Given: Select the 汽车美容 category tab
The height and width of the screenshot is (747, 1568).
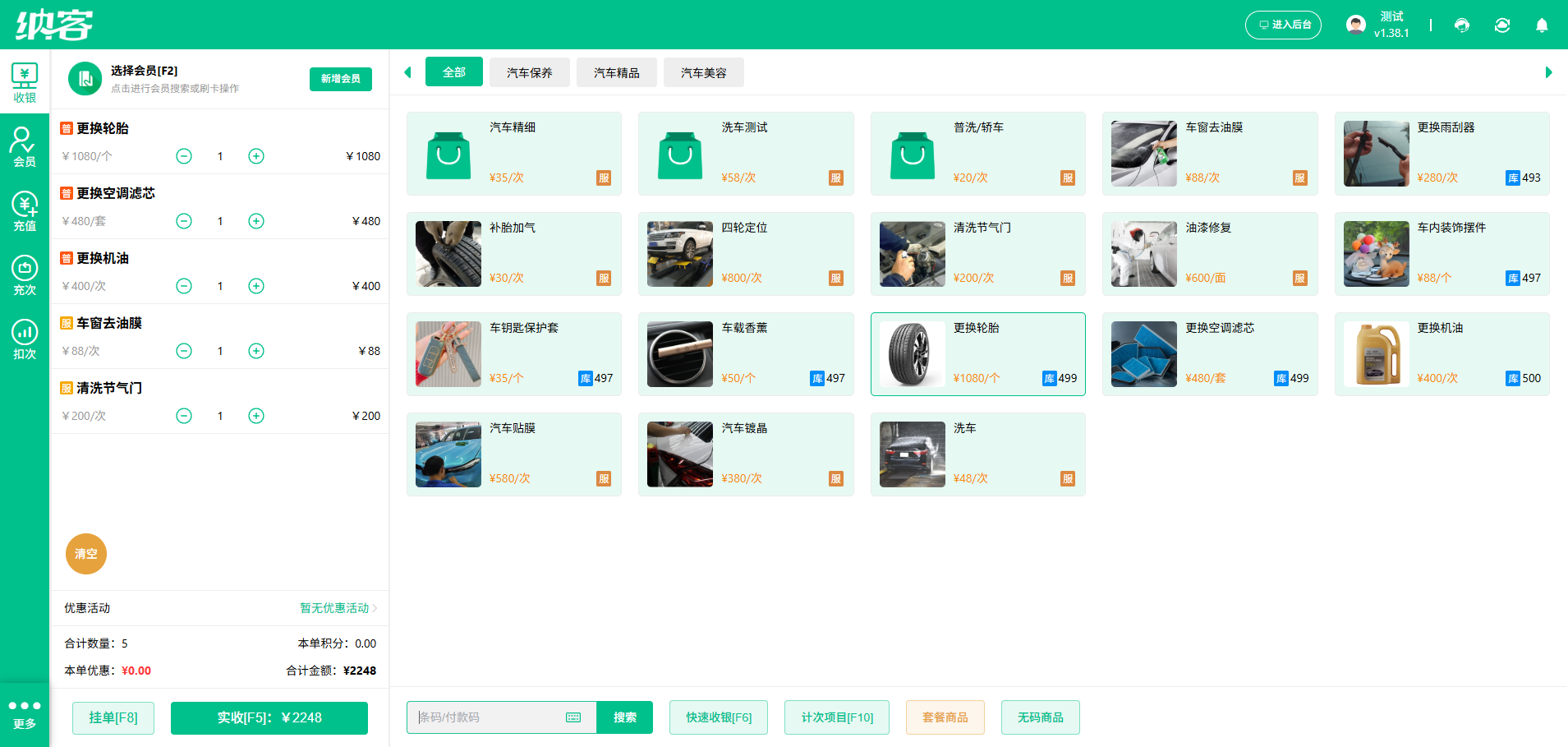Looking at the screenshot, I should pyautogui.click(x=704, y=72).
